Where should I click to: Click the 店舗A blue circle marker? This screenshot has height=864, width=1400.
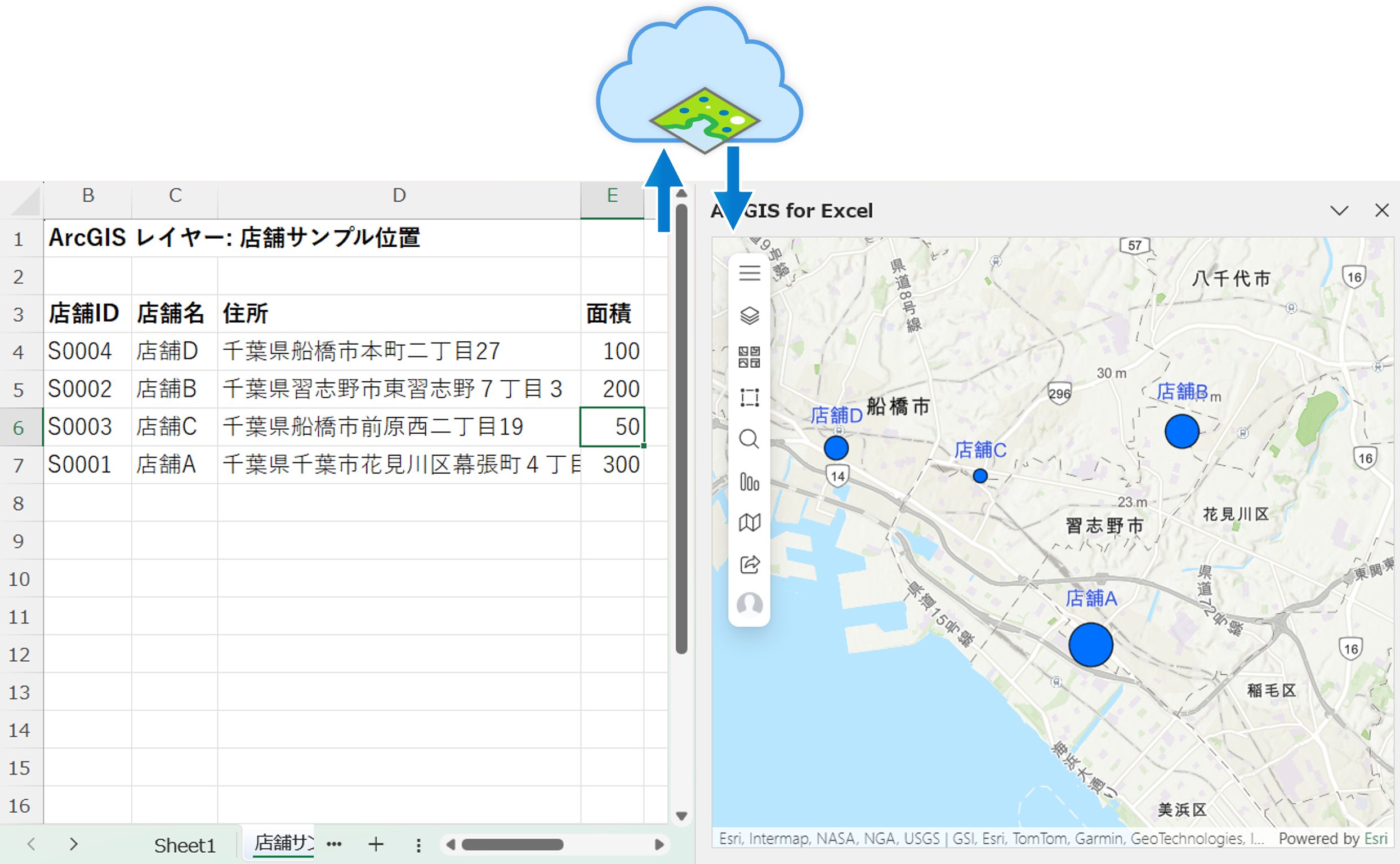point(1090,644)
